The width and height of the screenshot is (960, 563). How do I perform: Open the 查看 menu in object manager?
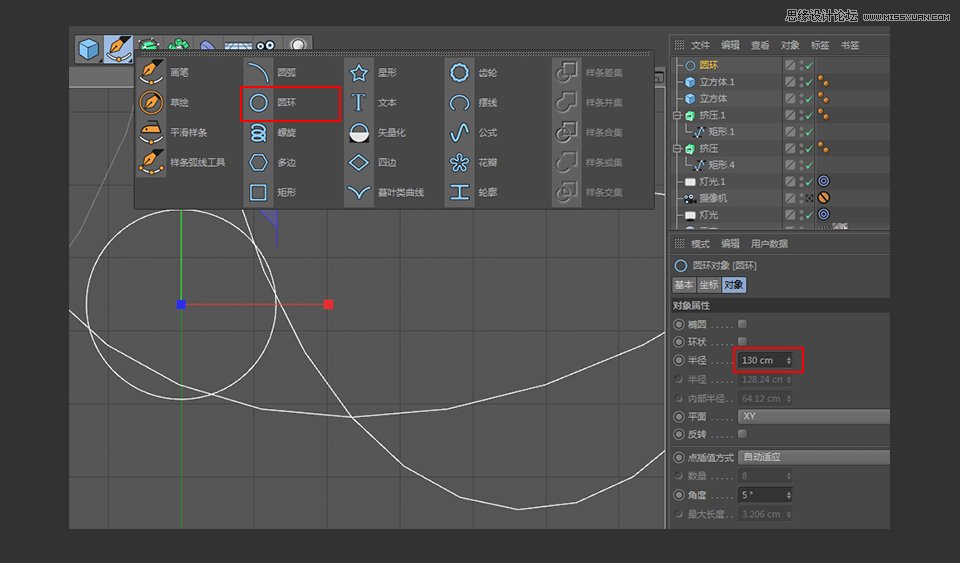[760, 45]
